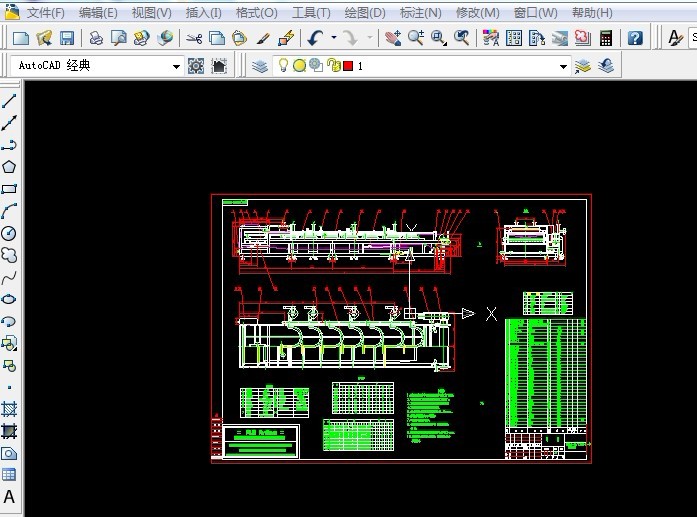Click the Help question mark button
The width and height of the screenshot is (697, 517).
coord(635,38)
